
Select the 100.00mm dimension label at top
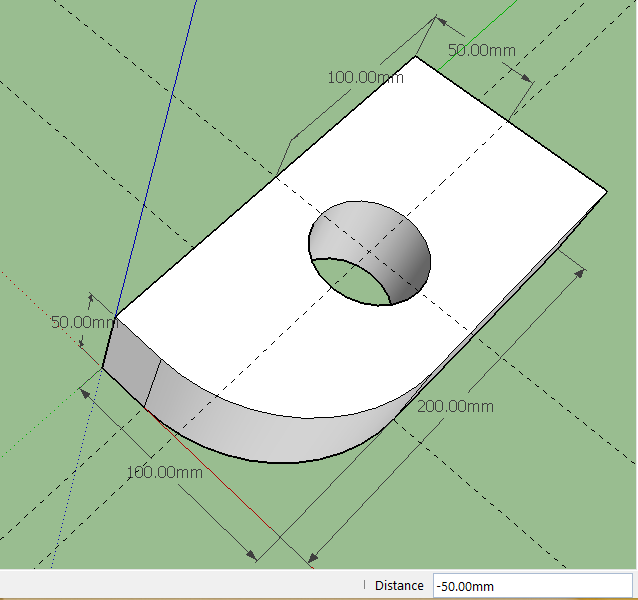click(x=365, y=77)
